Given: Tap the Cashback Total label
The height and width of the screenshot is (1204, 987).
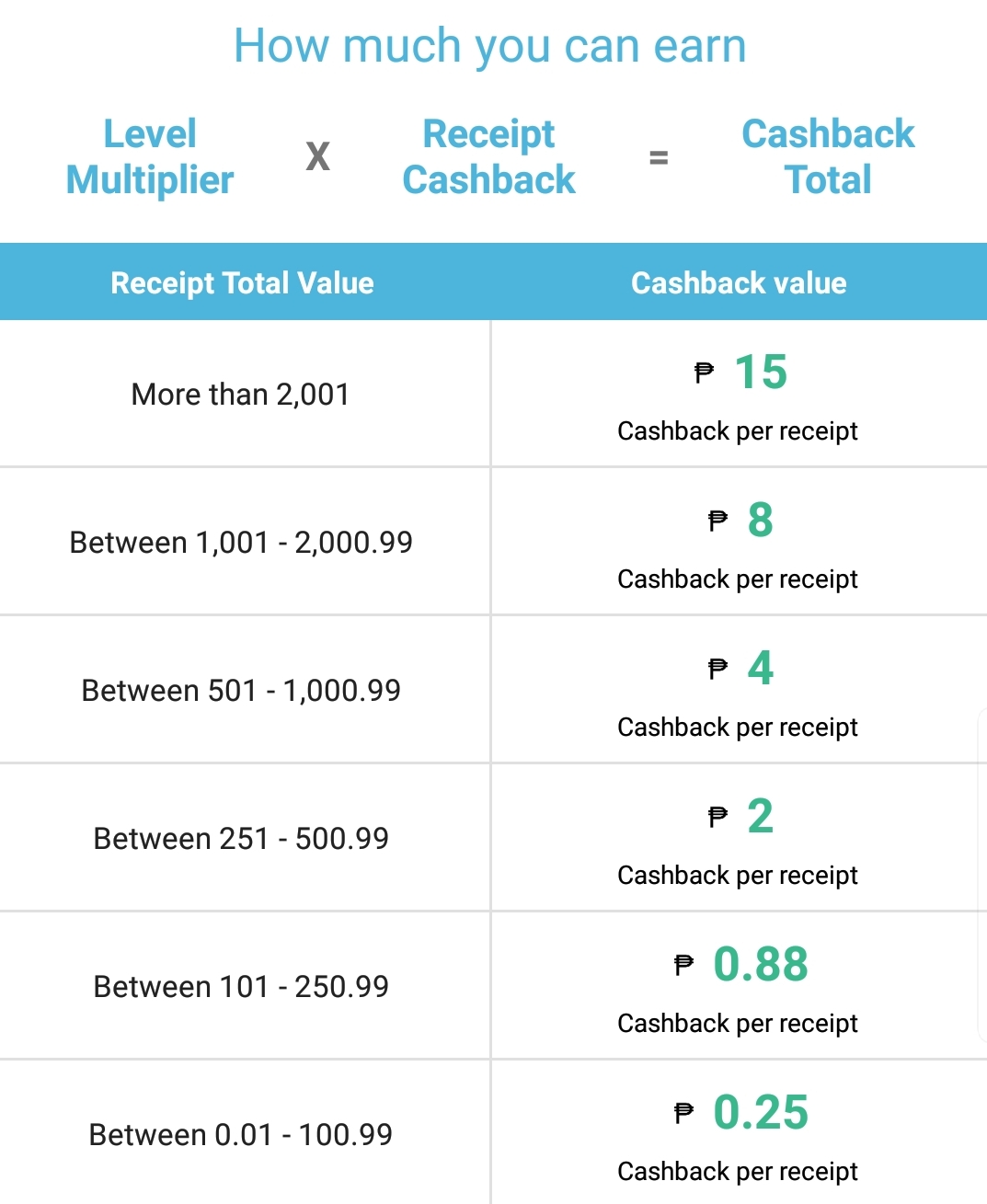Looking at the screenshot, I should pos(828,156).
